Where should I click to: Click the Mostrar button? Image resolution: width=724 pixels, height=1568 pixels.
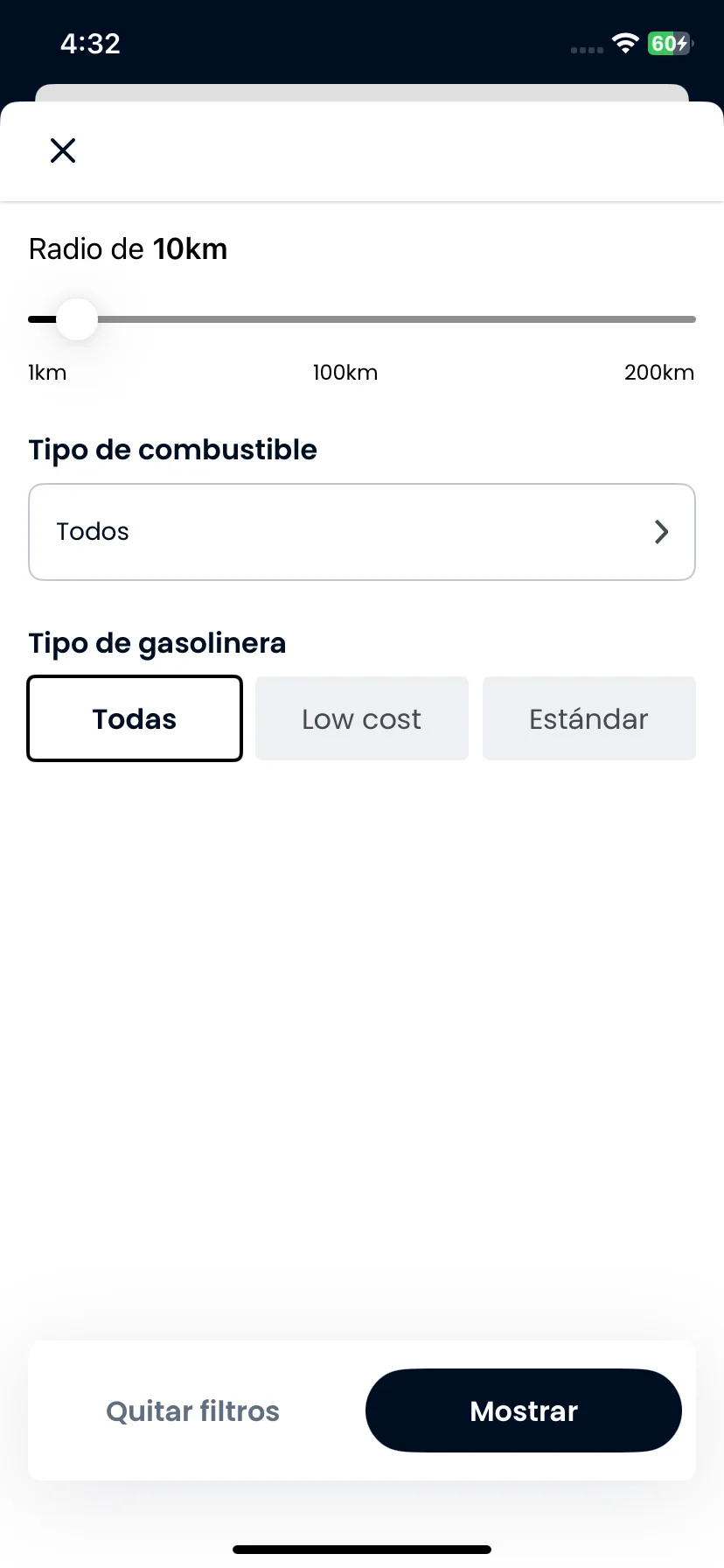click(524, 1410)
